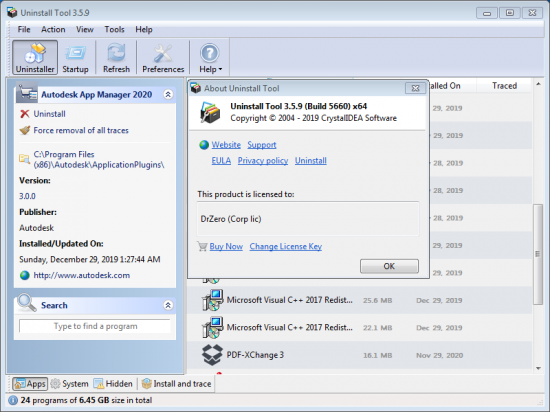The width and height of the screenshot is (550, 412).
Task: Open the Uninstaller toolbar section
Action: [x=35, y=57]
